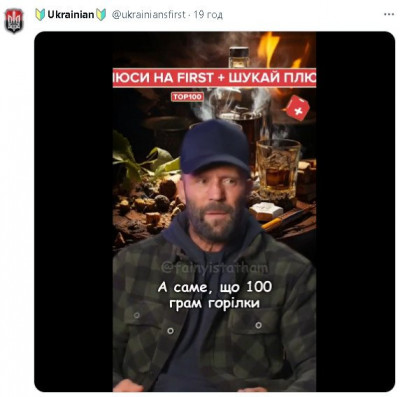Open the trident shield profile avatar

(14, 21)
